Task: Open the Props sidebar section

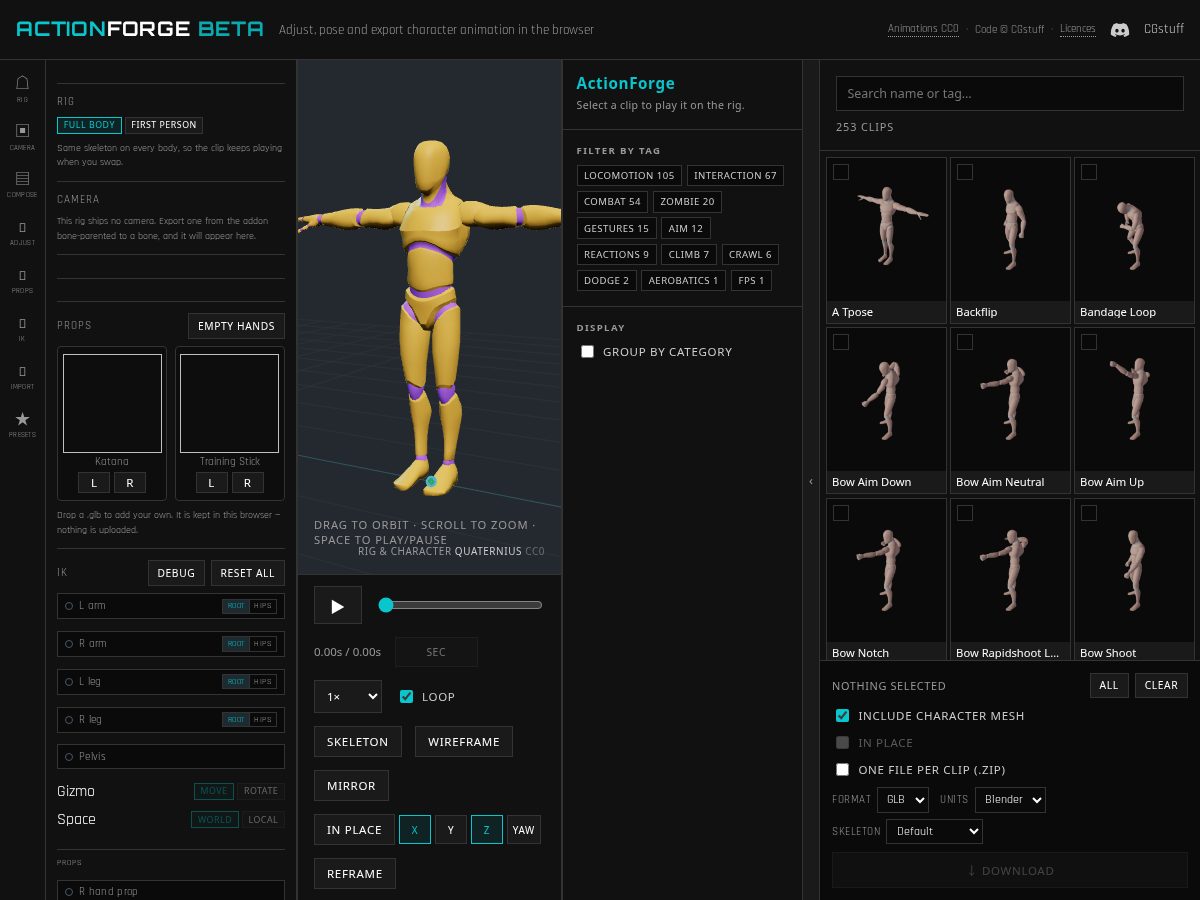Action: click(x=22, y=280)
